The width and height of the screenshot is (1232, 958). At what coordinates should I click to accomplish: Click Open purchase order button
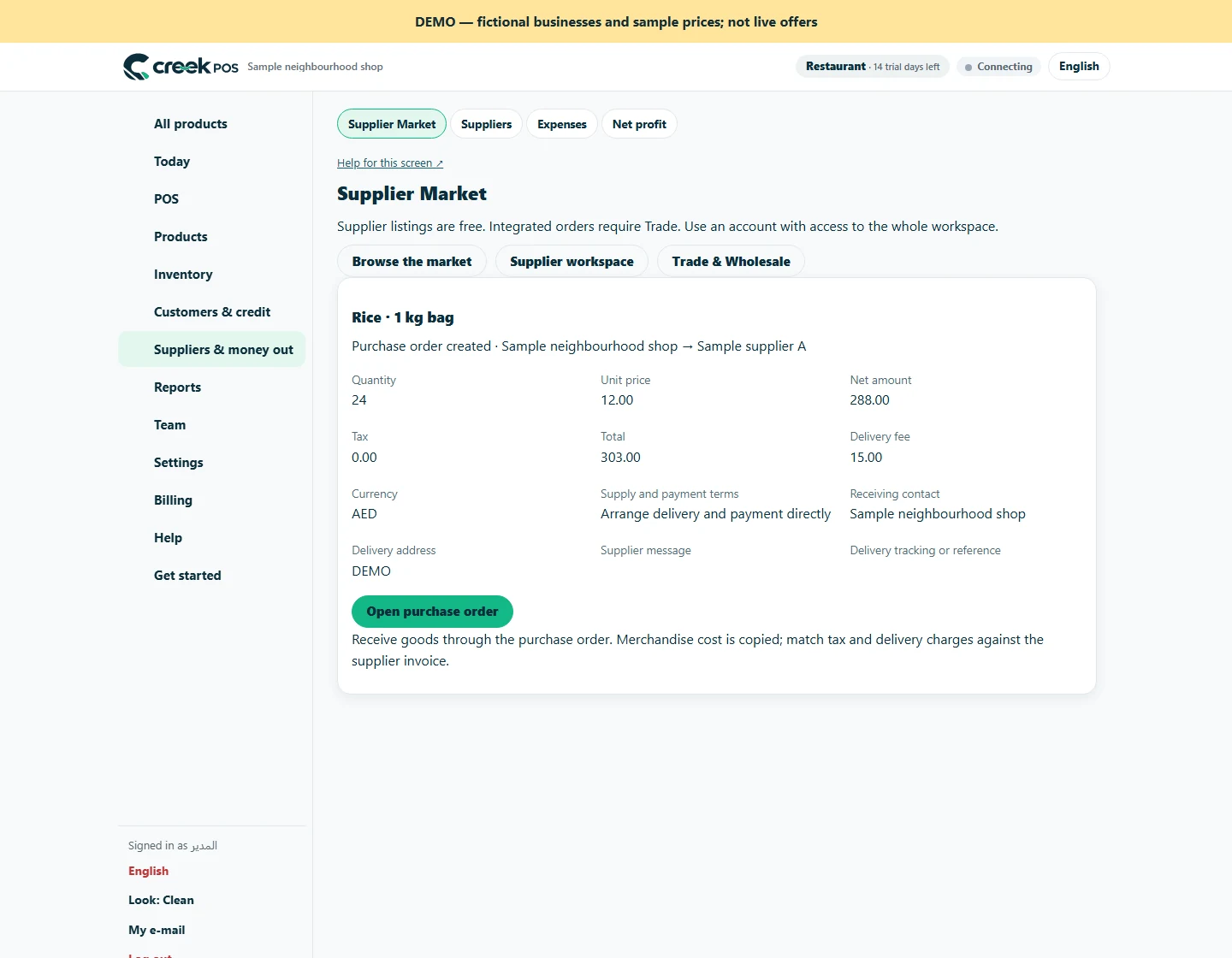432,612
